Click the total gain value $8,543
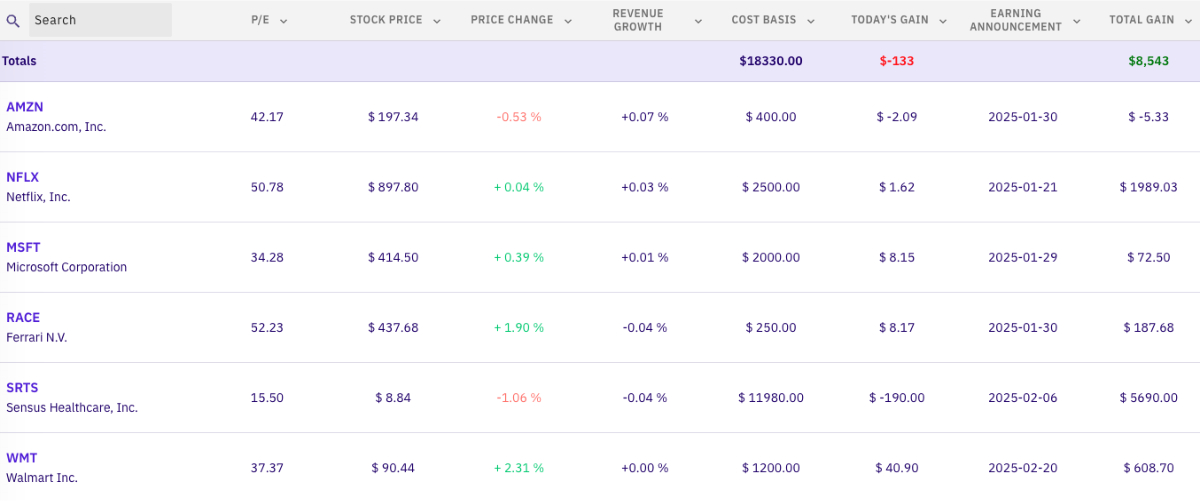This screenshot has height=501, width=1200. [x=1148, y=61]
